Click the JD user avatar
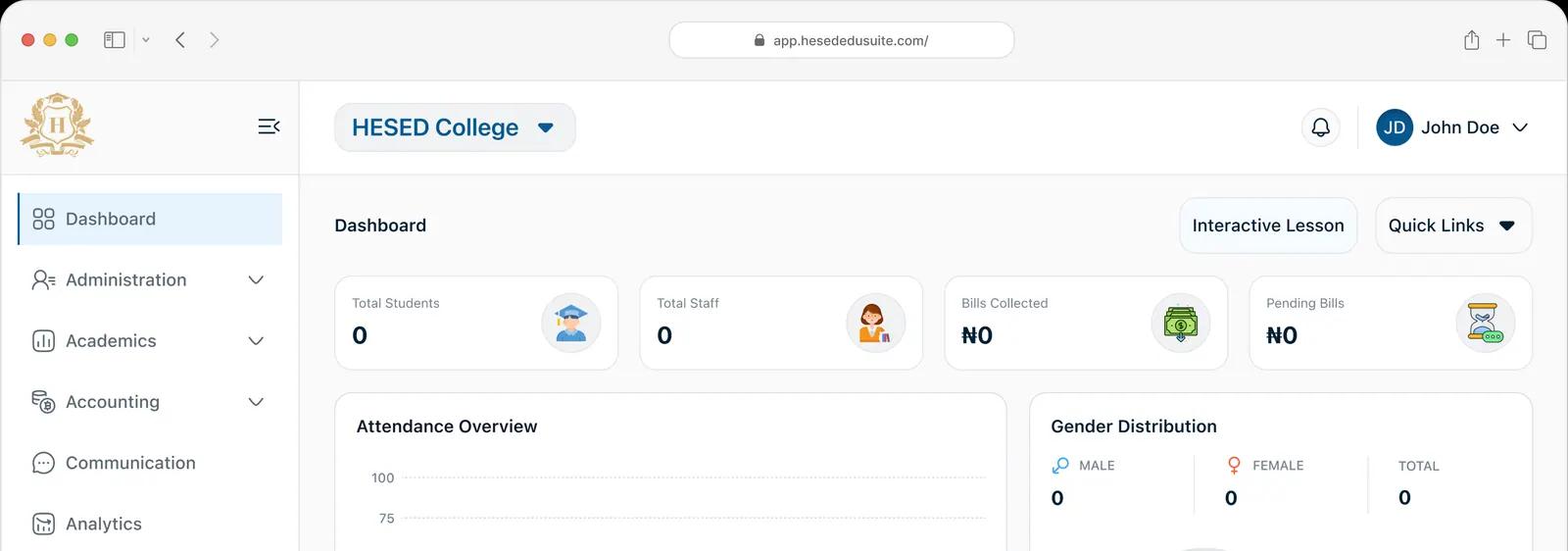 pos(1395,127)
